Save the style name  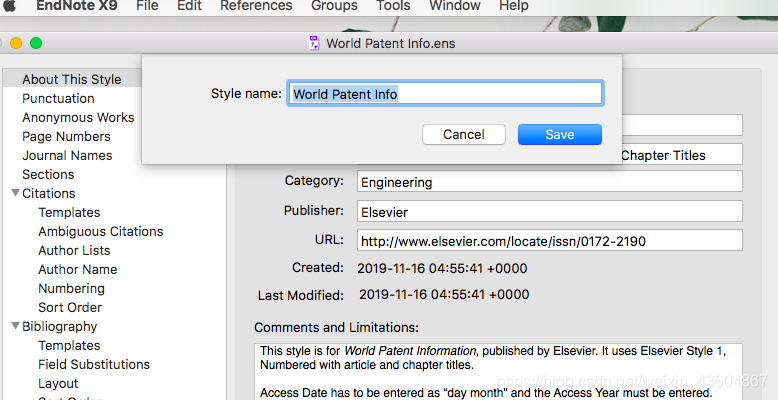coord(560,134)
